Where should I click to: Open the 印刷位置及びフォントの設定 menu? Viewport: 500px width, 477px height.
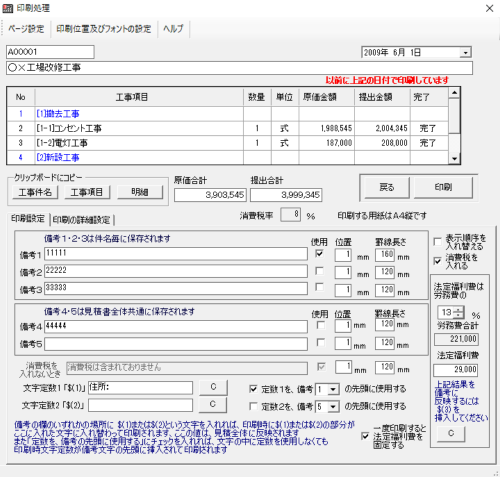click(x=104, y=29)
